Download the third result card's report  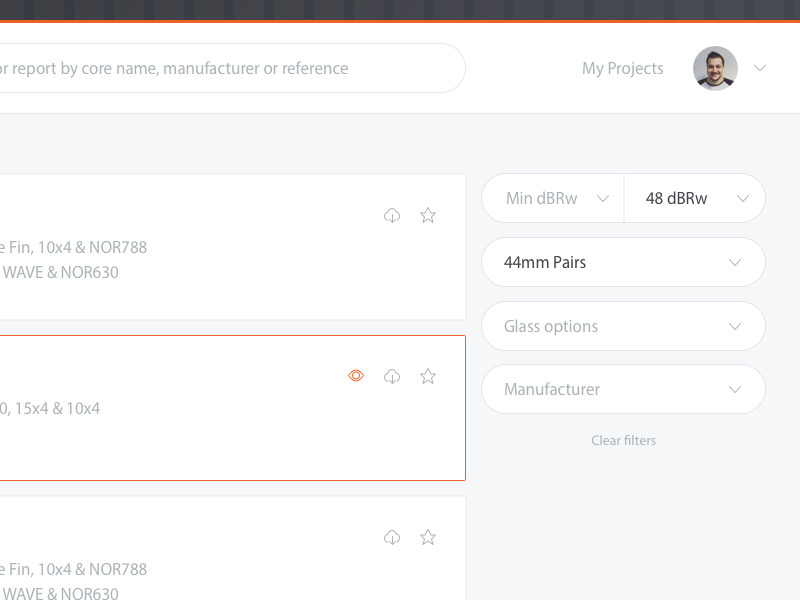pos(392,537)
